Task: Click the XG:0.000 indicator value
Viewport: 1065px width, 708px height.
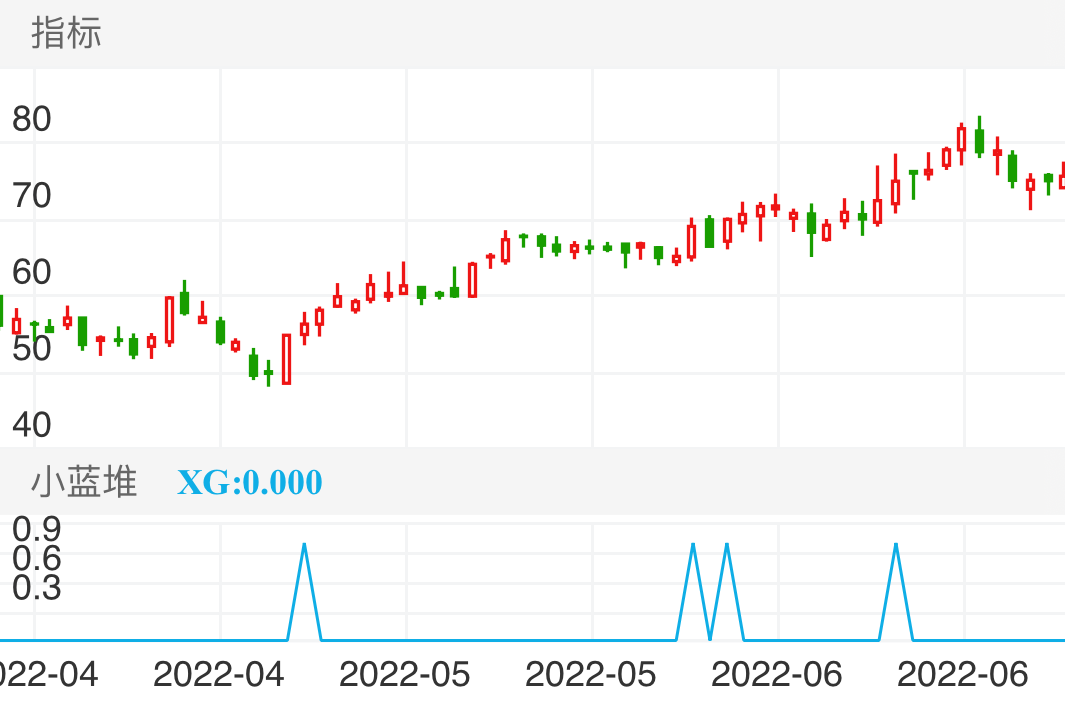Action: point(250,482)
